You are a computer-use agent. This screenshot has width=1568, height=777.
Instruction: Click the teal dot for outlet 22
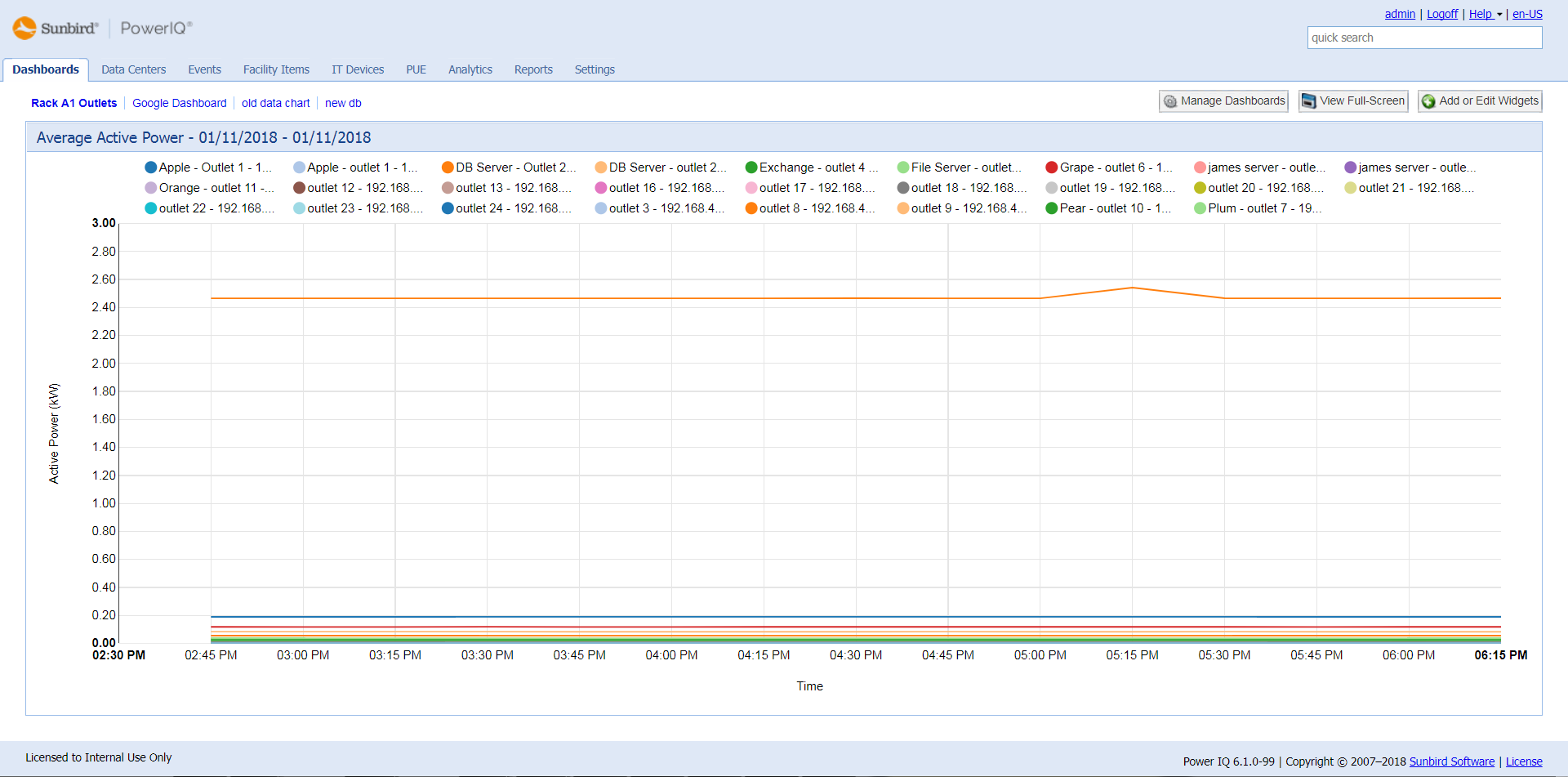click(149, 208)
